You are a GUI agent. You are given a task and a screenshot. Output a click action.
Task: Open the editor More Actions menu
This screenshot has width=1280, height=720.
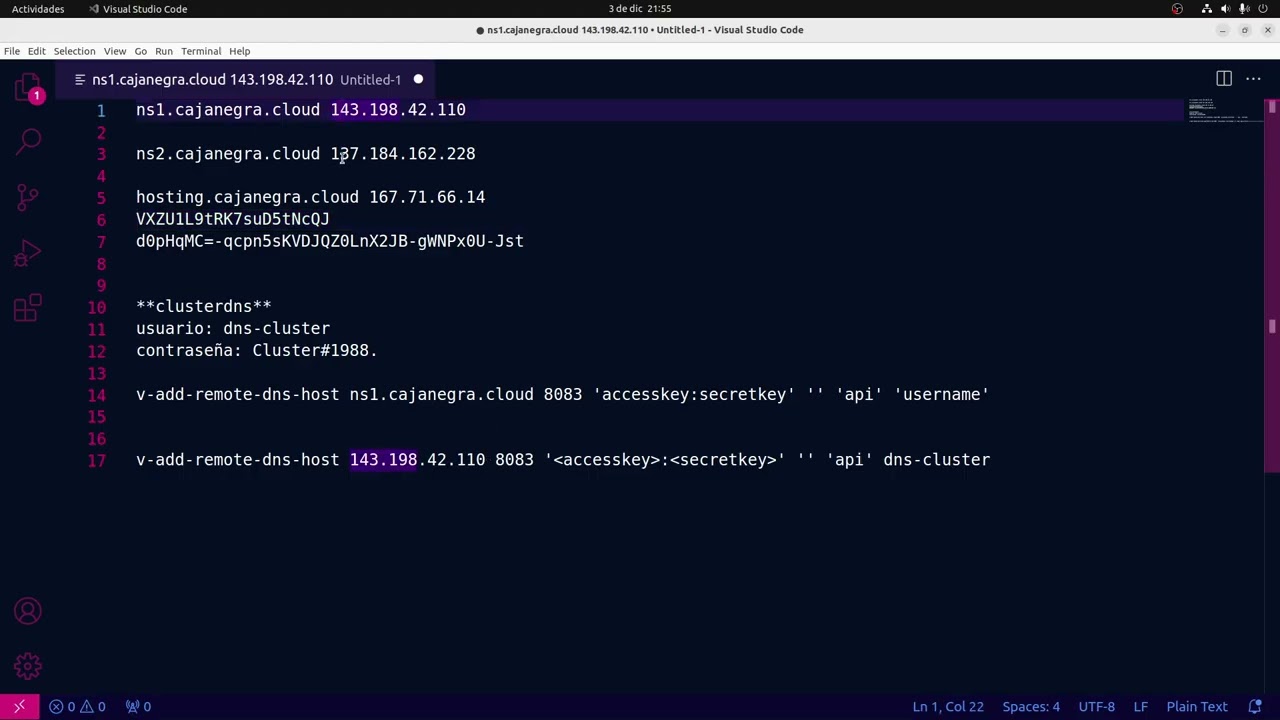1253,79
